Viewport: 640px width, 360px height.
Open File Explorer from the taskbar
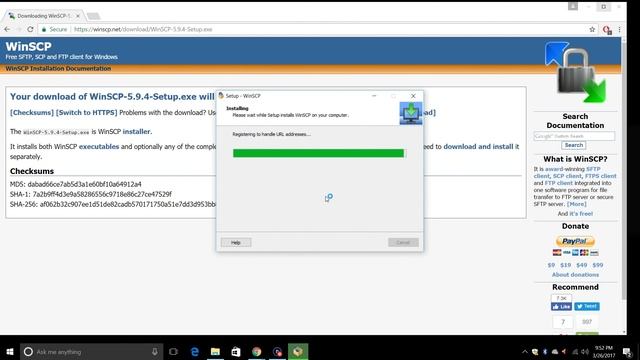coord(215,351)
